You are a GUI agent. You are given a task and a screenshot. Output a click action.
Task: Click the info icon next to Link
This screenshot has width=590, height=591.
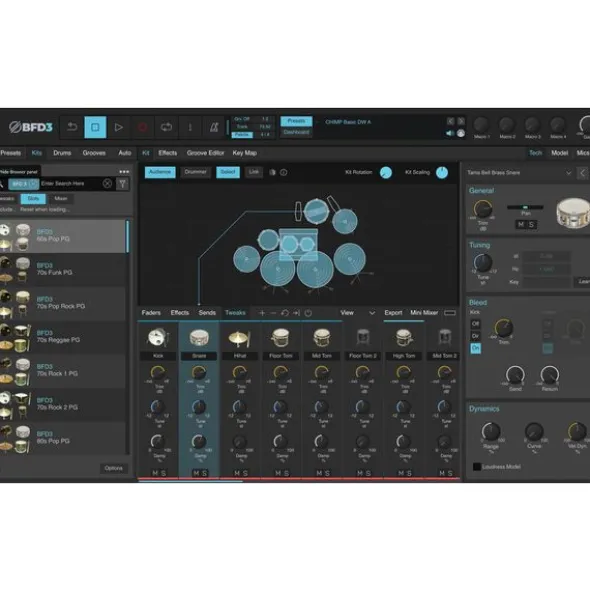coord(284,172)
